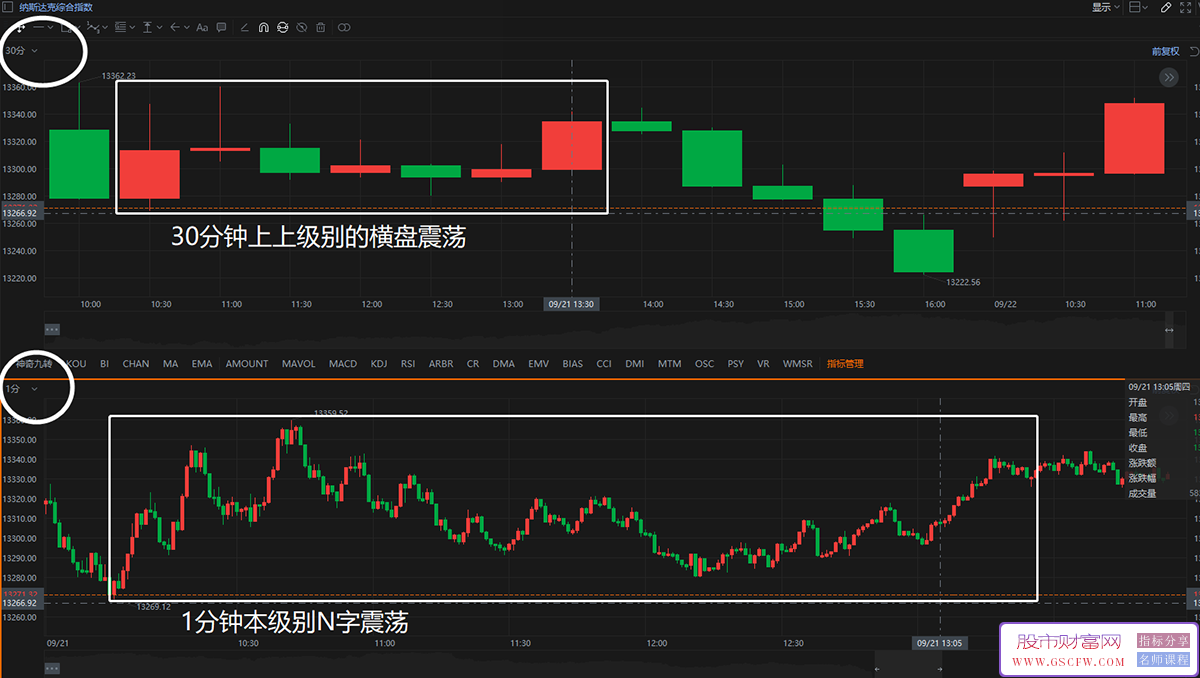Toggle the EMA indicator
Image resolution: width=1200 pixels, height=678 pixels.
(x=202, y=364)
